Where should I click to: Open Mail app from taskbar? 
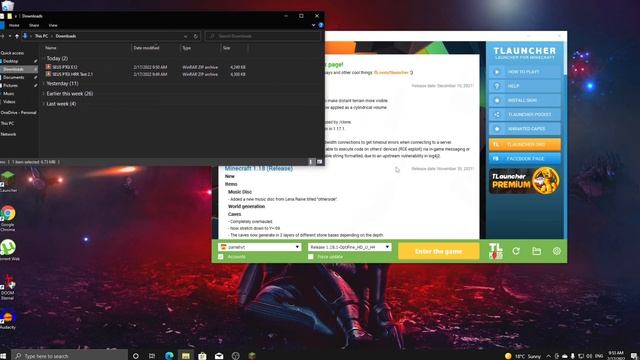coord(219,356)
